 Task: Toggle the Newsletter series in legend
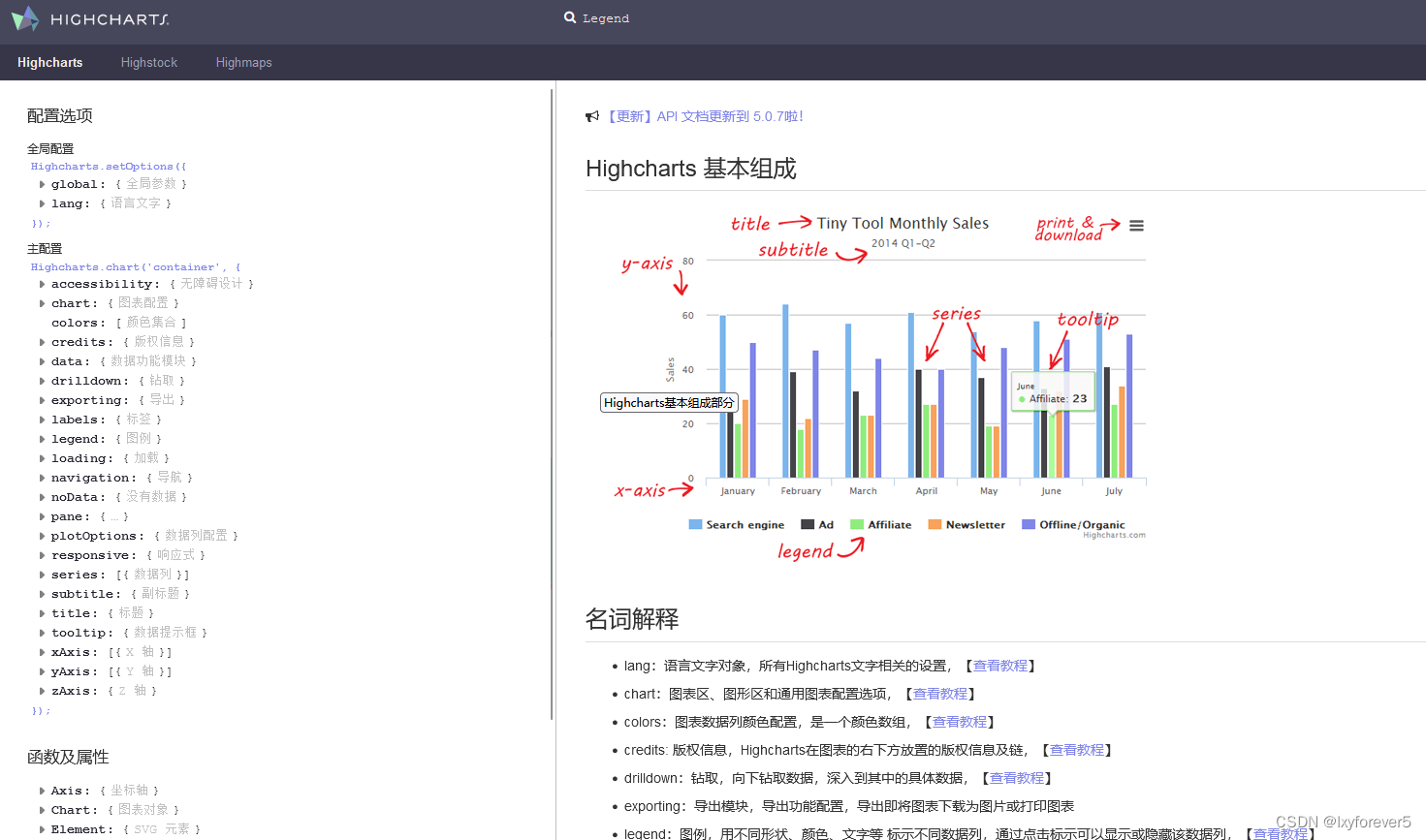pos(967,524)
